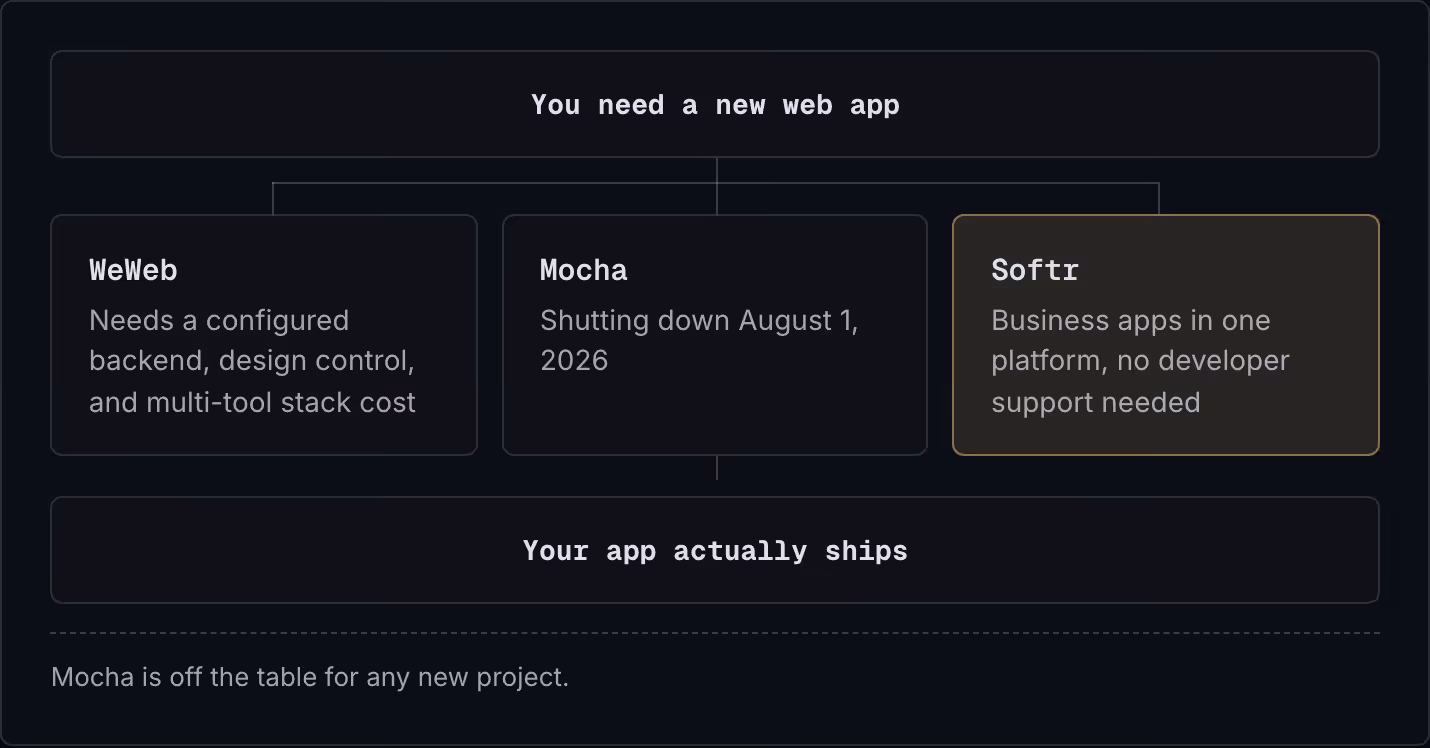The image size is (1430, 748).
Task: Click the "You need a new web app" box
Action: click(715, 104)
